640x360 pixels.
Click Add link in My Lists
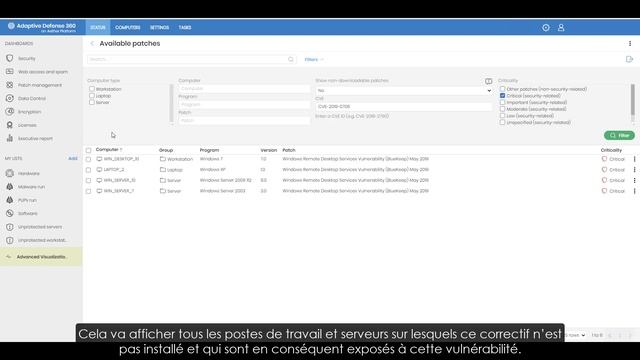coord(73,158)
